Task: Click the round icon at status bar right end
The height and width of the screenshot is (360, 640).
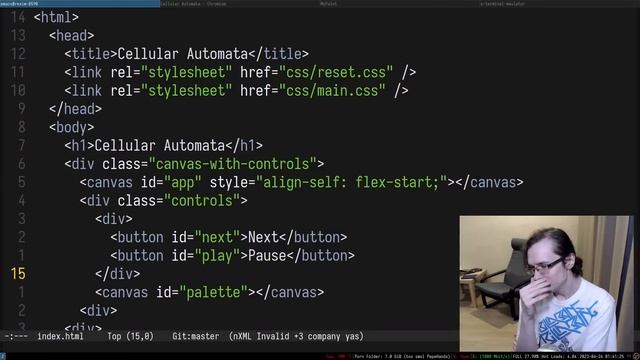Action: 636,357
